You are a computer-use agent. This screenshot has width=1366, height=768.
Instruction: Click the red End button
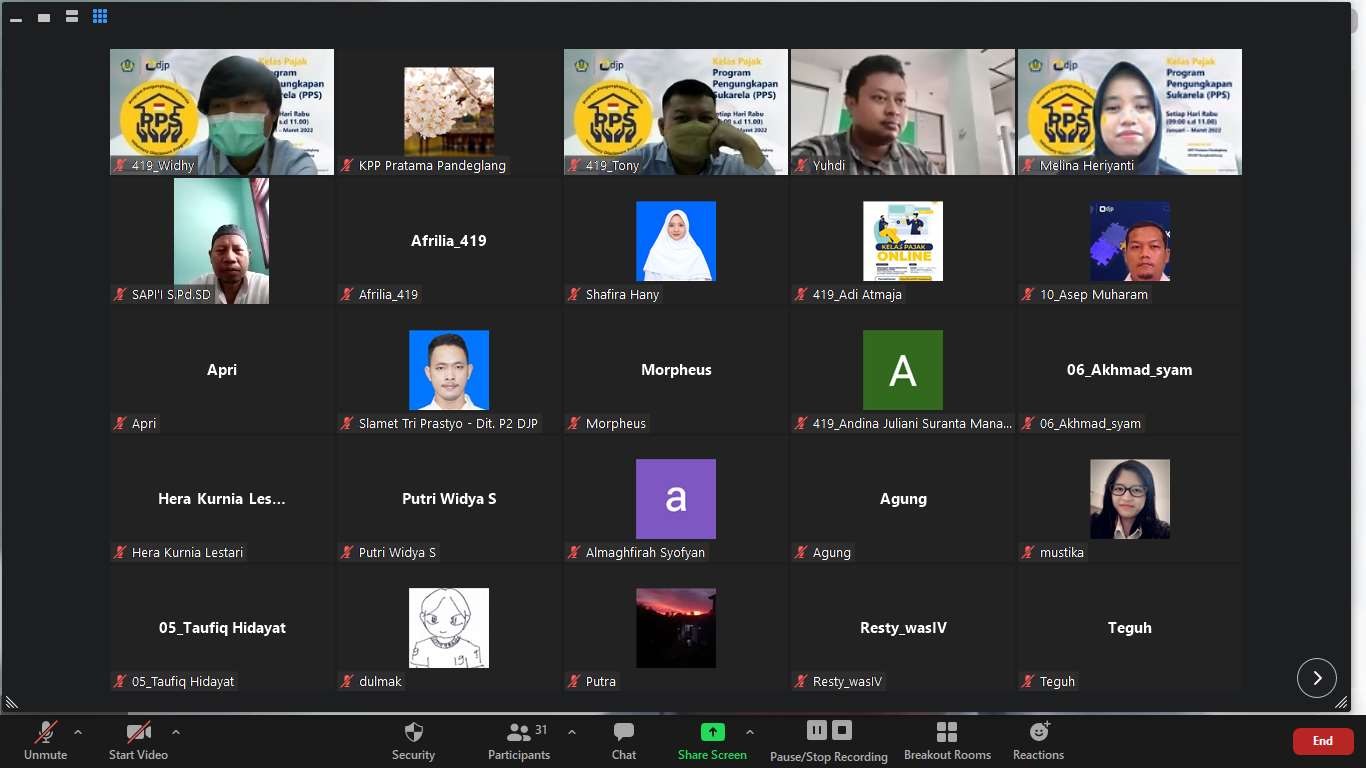pos(1323,741)
